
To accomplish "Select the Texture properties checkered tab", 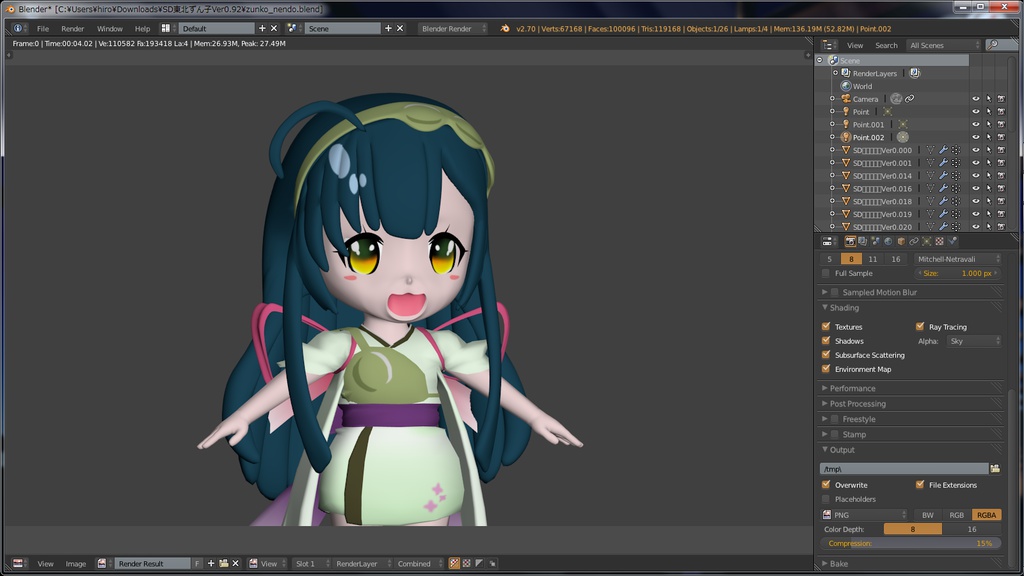I will coord(939,241).
